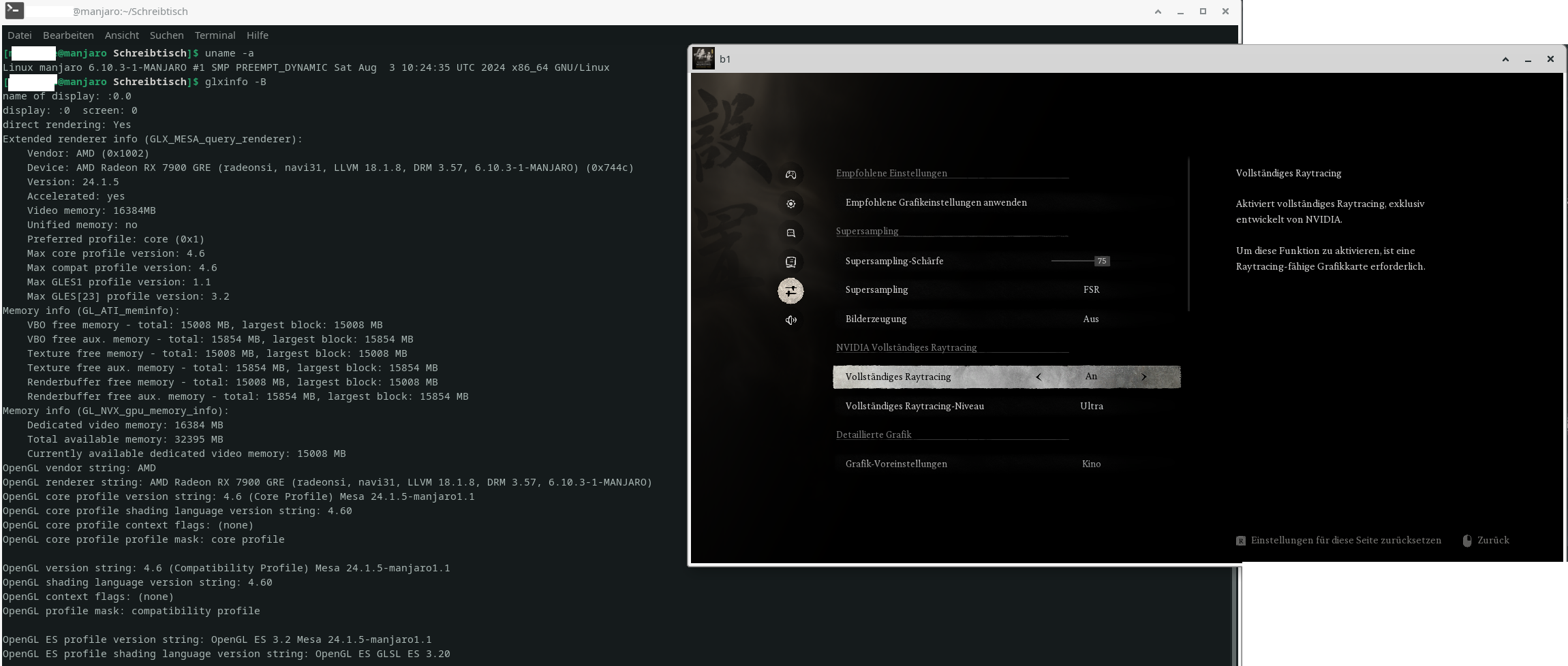The width and height of the screenshot is (1568, 666).
Task: Click 'Aktiviert vollständiges Raytracing' description text
Action: click(1329, 211)
